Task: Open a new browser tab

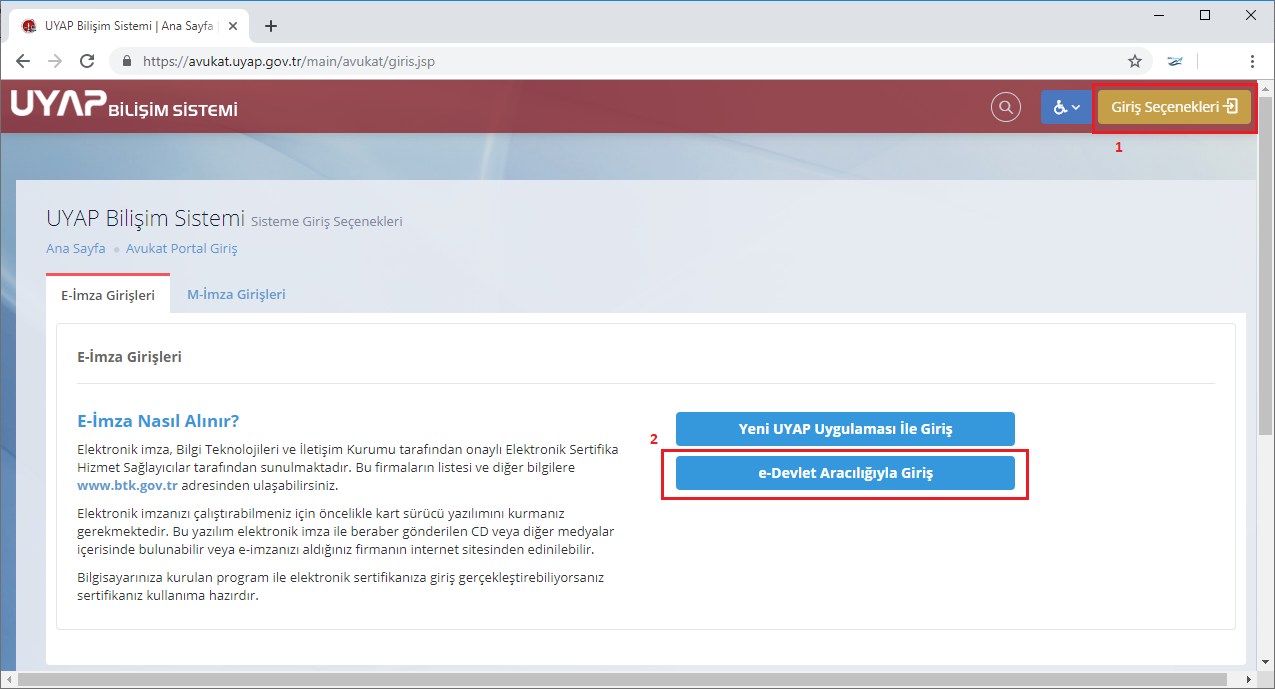Action: 270,26
